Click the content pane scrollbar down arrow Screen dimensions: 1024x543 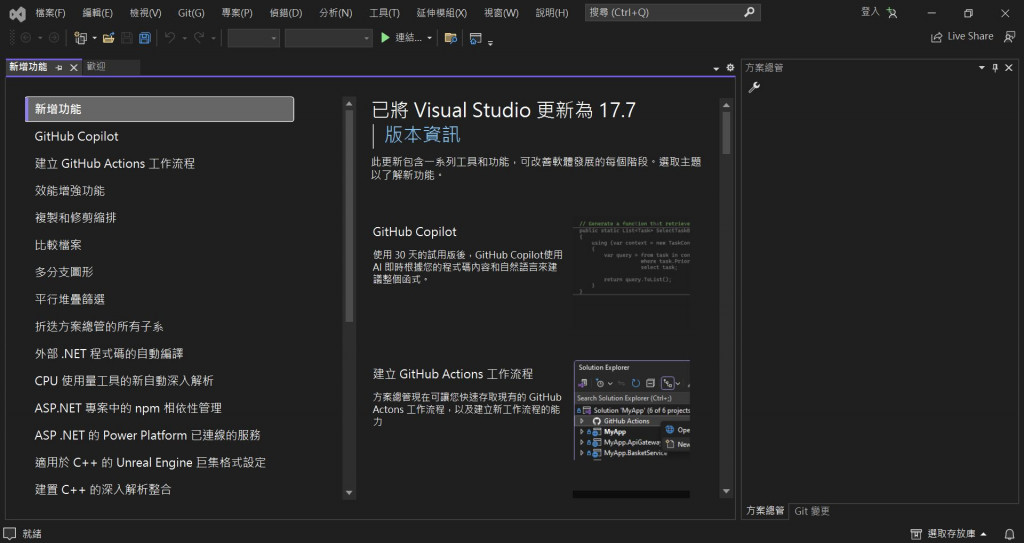pyautogui.click(x=726, y=491)
